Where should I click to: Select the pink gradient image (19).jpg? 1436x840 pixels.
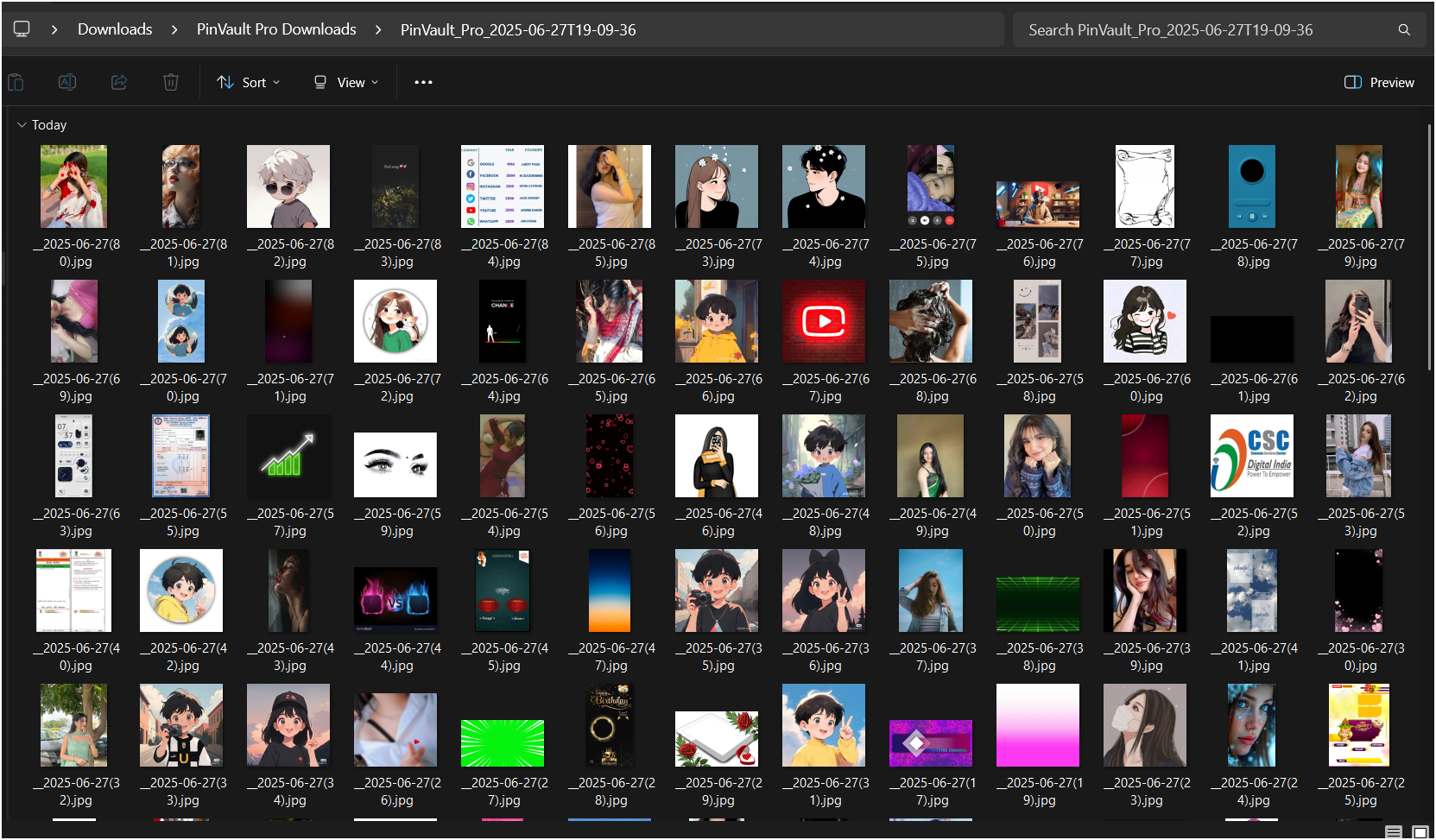point(1038,725)
